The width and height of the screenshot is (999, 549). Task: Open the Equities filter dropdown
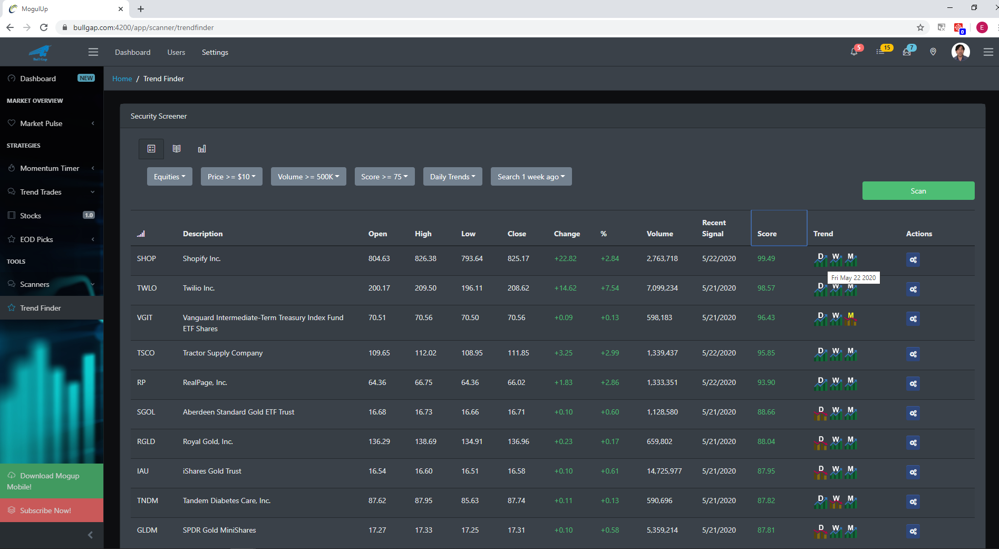[169, 176]
